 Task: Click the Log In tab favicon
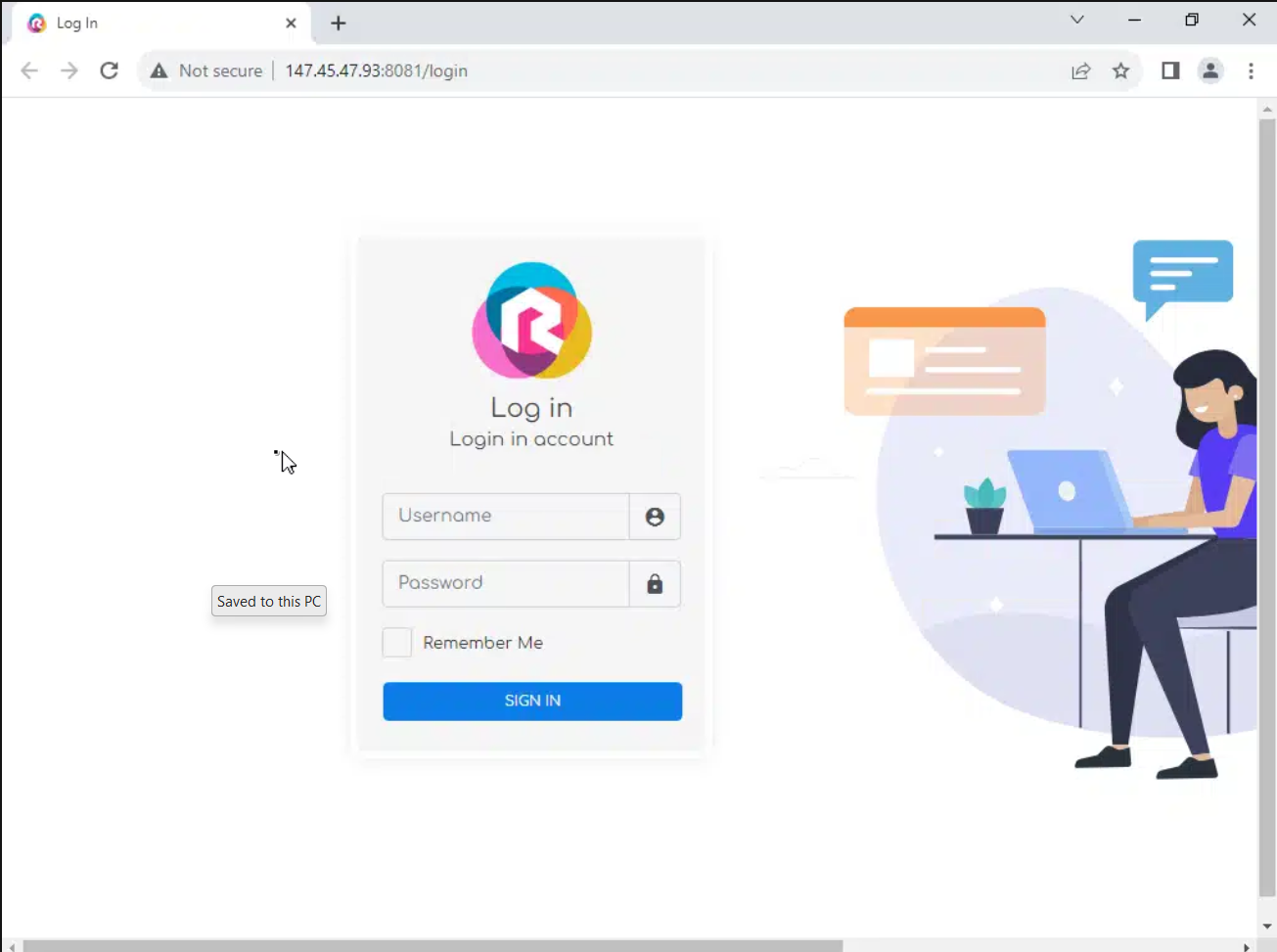pos(36,23)
